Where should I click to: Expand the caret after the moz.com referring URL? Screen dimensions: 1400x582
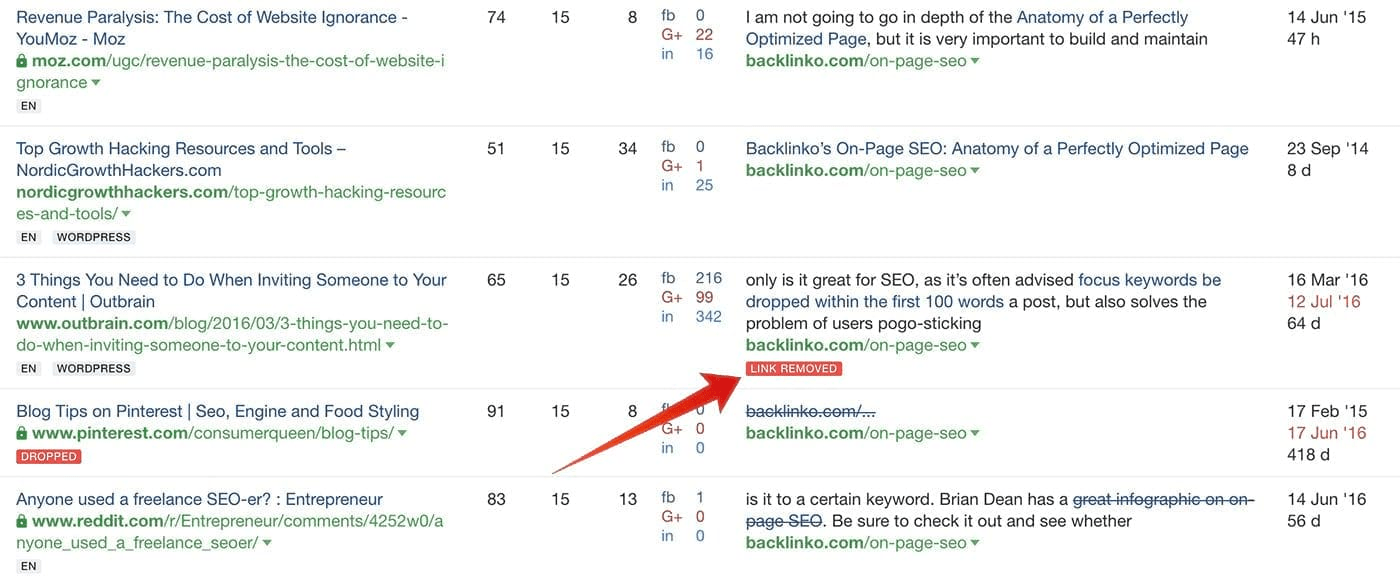pyautogui.click(x=96, y=83)
